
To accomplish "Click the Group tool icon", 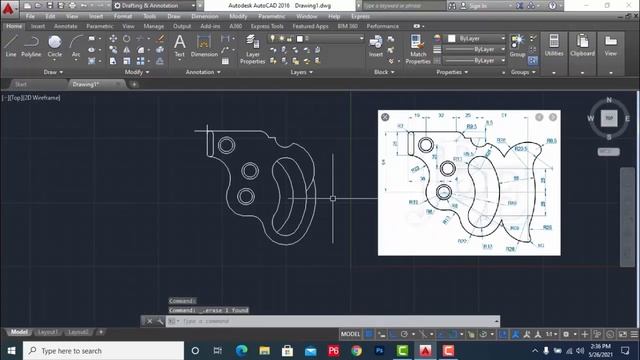I will (517, 46).
